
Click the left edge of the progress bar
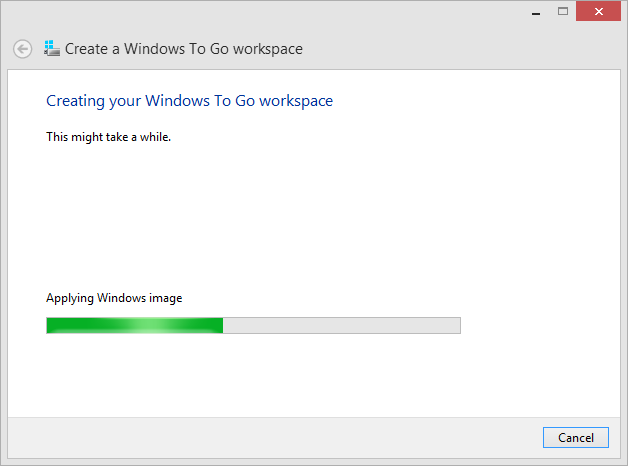(x=49, y=325)
